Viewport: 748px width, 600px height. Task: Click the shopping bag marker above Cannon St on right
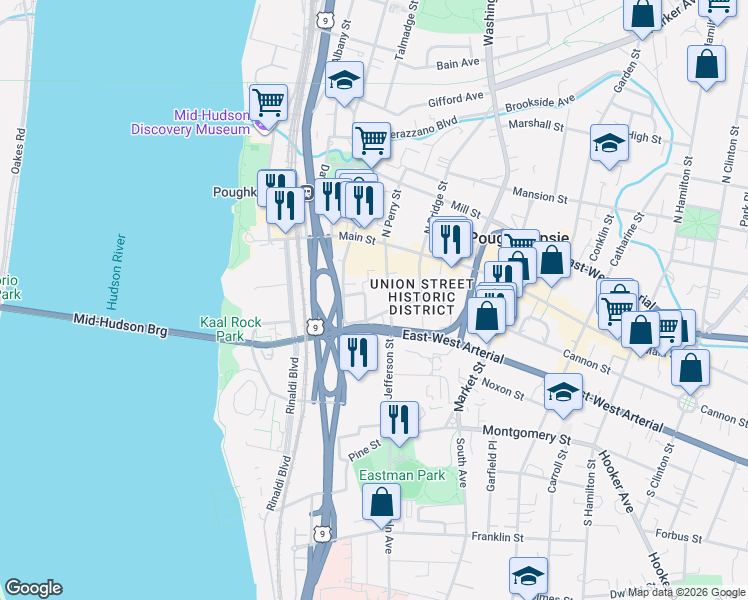tap(690, 369)
